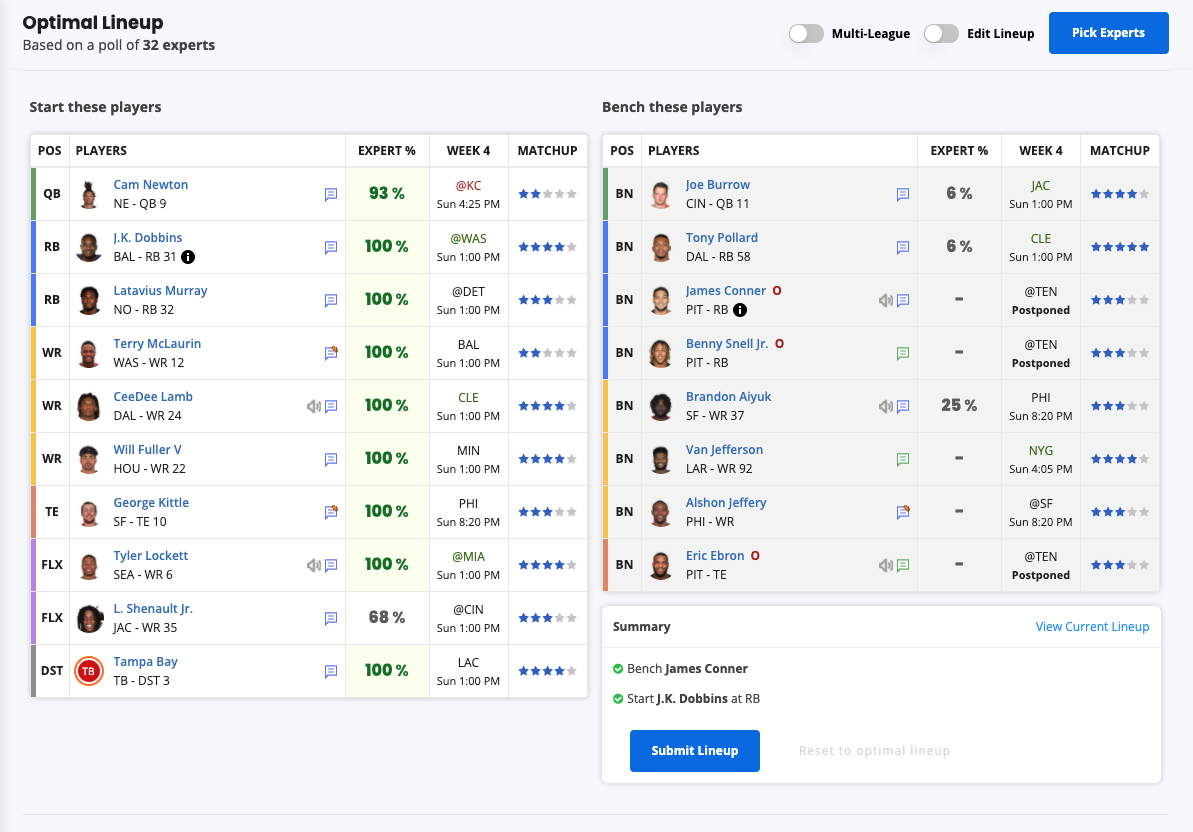Viewport: 1193px width, 832px height.
Task: Click the 93 % expert value for Cam Newton
Action: 387,194
